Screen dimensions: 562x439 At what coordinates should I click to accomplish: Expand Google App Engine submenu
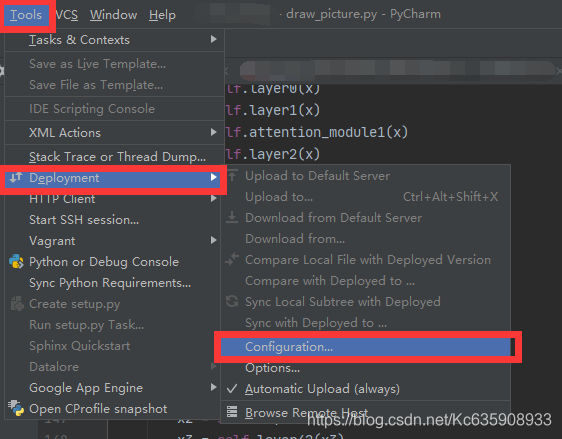click(113, 388)
